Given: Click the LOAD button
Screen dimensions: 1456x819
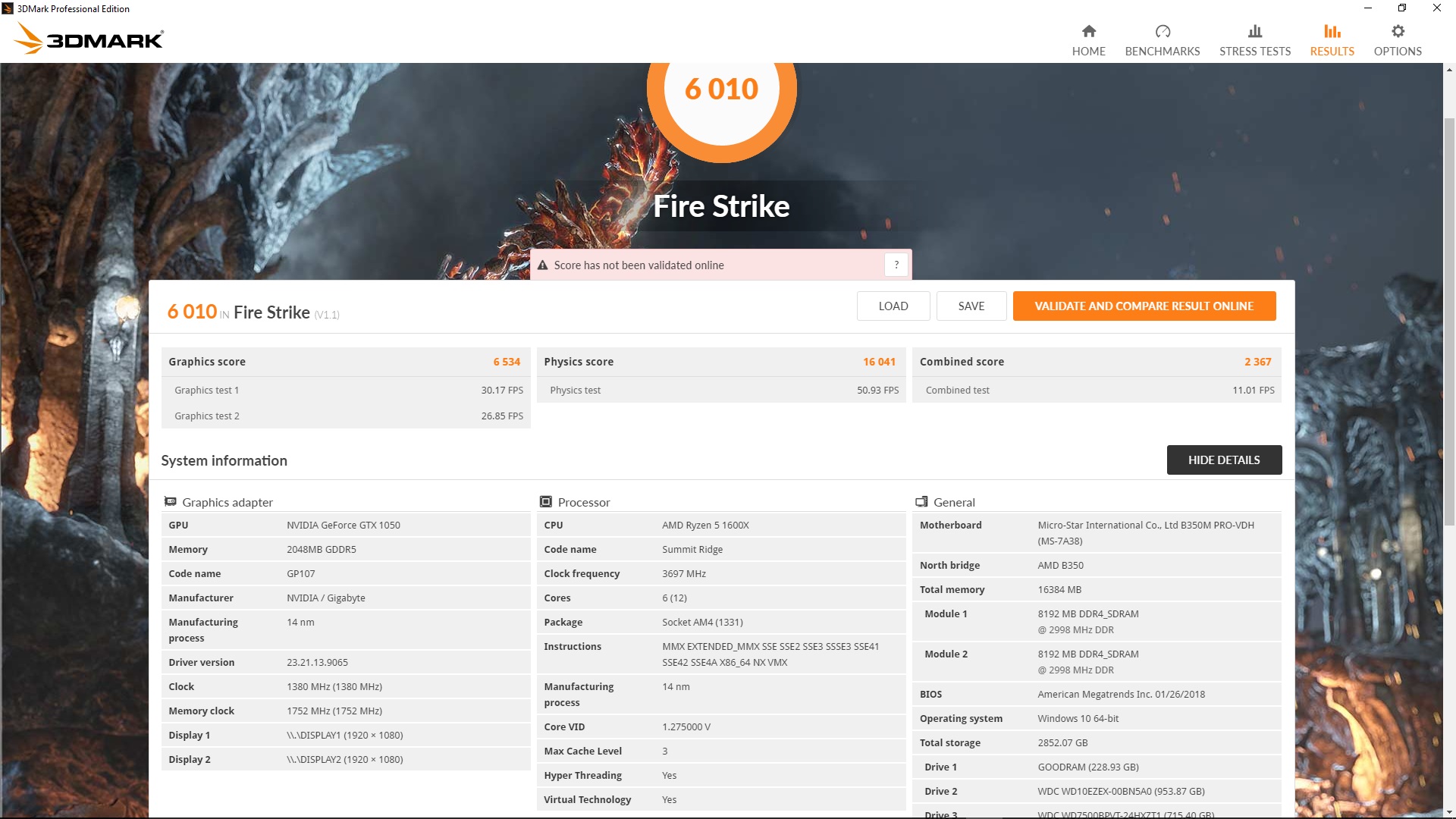Looking at the screenshot, I should tap(893, 306).
